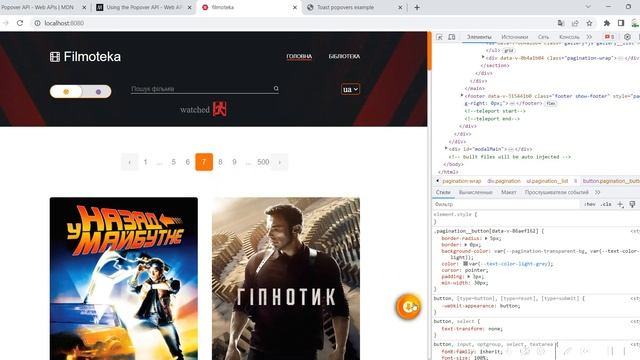This screenshot has width=640, height=360.
Task: Expand the border-radius shorthand triangle
Action: click(x=486, y=238)
